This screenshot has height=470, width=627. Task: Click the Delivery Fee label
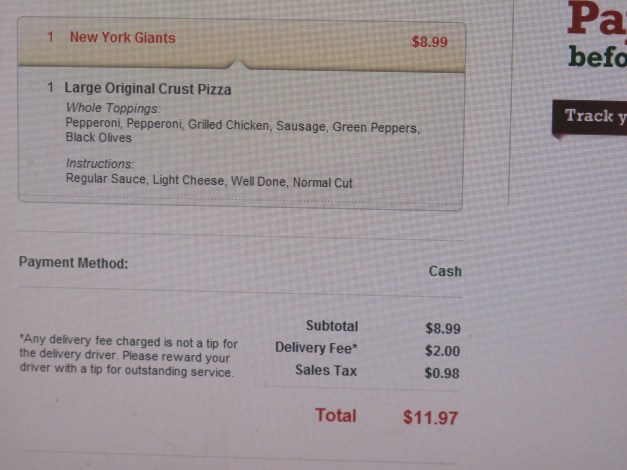point(316,348)
